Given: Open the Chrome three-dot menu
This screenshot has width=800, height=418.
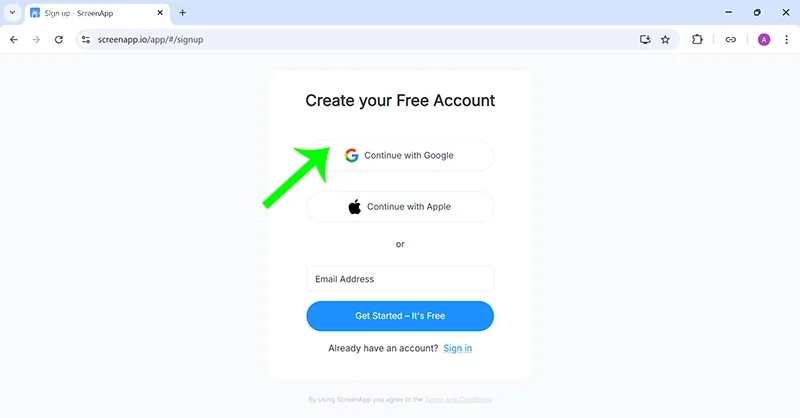Looking at the screenshot, I should click(786, 39).
